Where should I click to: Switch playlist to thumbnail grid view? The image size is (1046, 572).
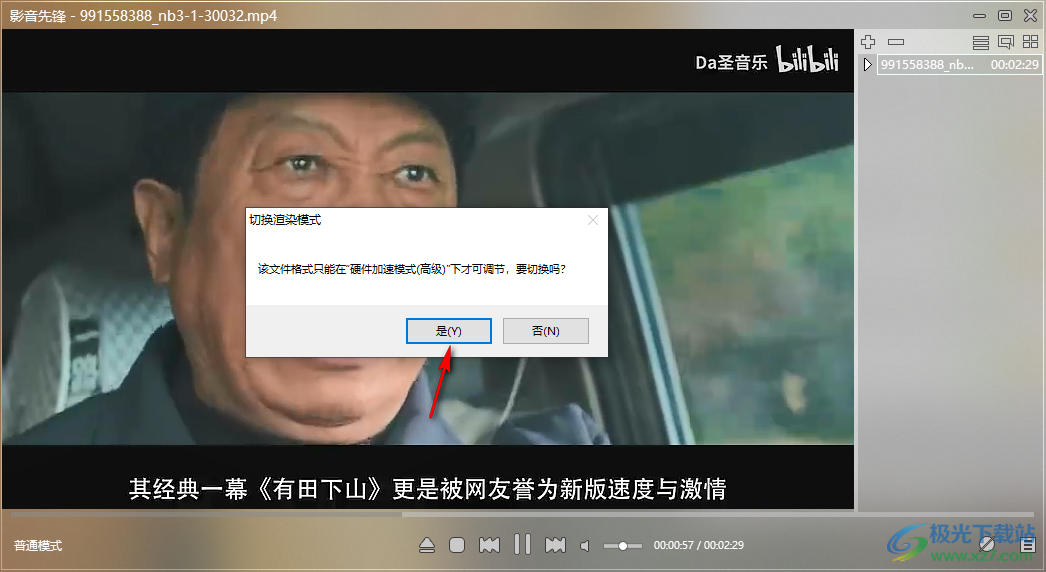coord(1030,42)
